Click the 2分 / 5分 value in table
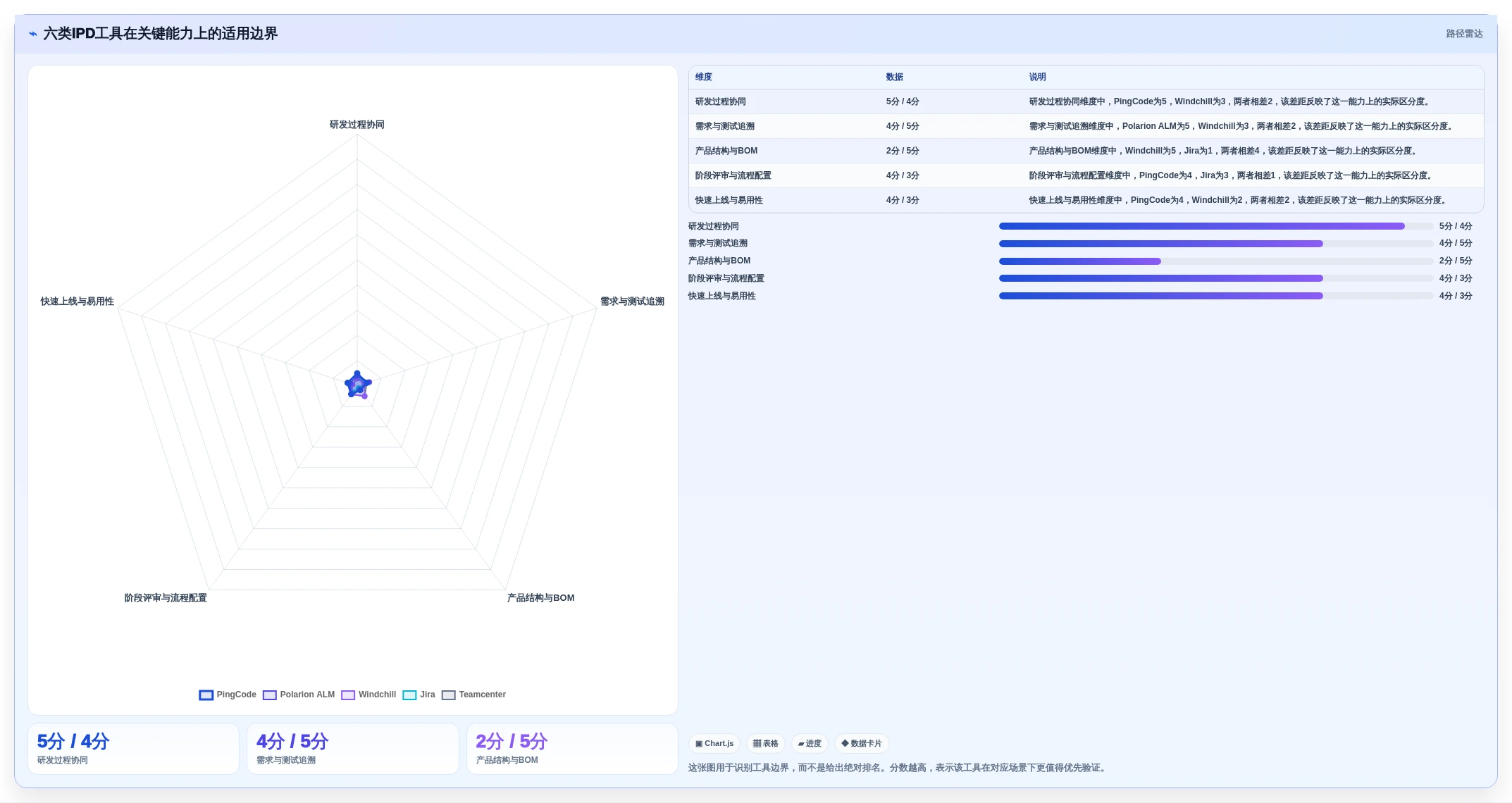This screenshot has height=803, width=1512. click(903, 151)
